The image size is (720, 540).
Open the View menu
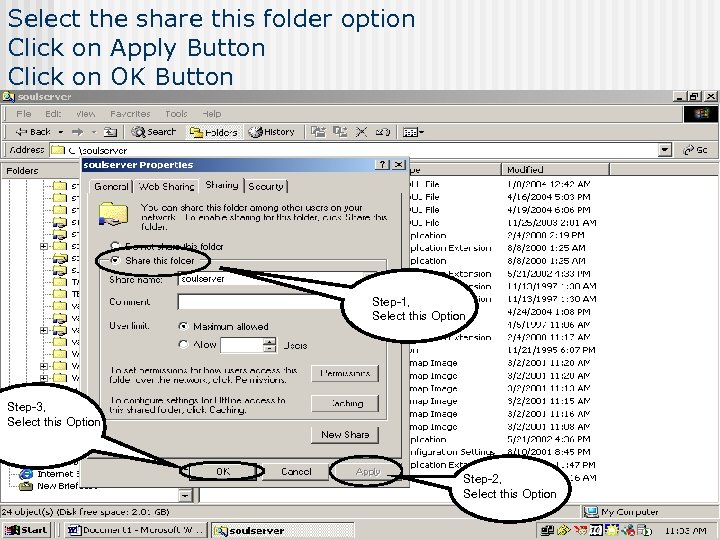(85, 113)
